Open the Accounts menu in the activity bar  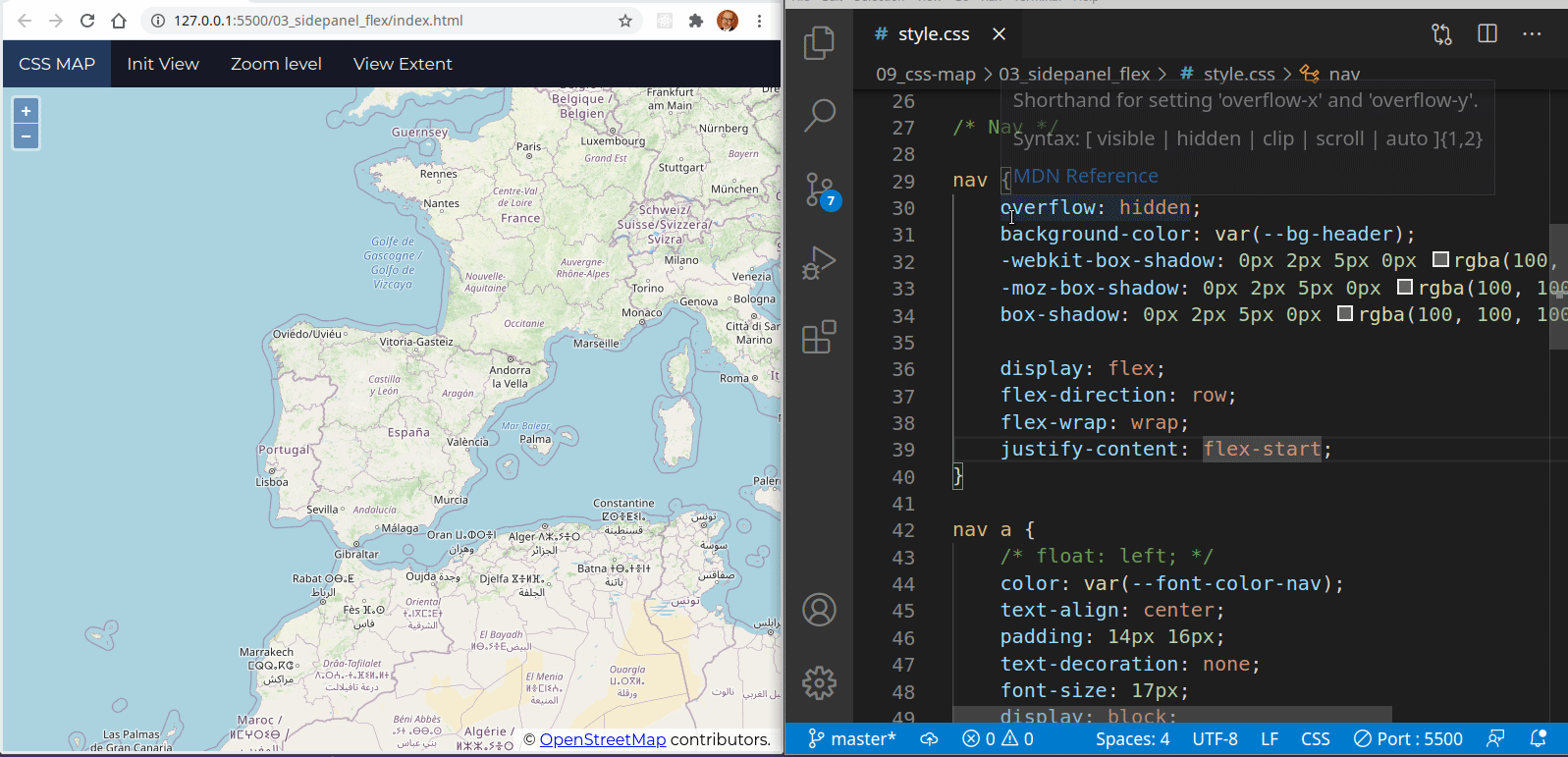tap(819, 610)
